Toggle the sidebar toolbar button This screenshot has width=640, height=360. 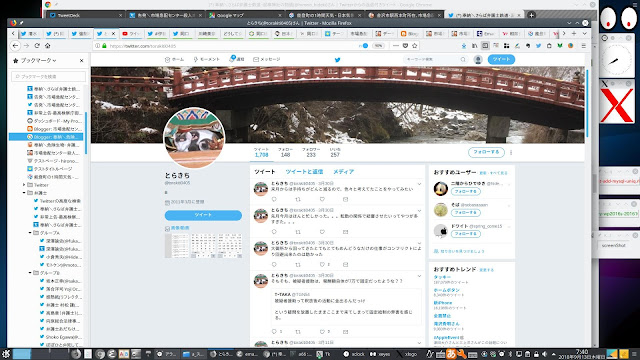pyautogui.click(x=485, y=46)
